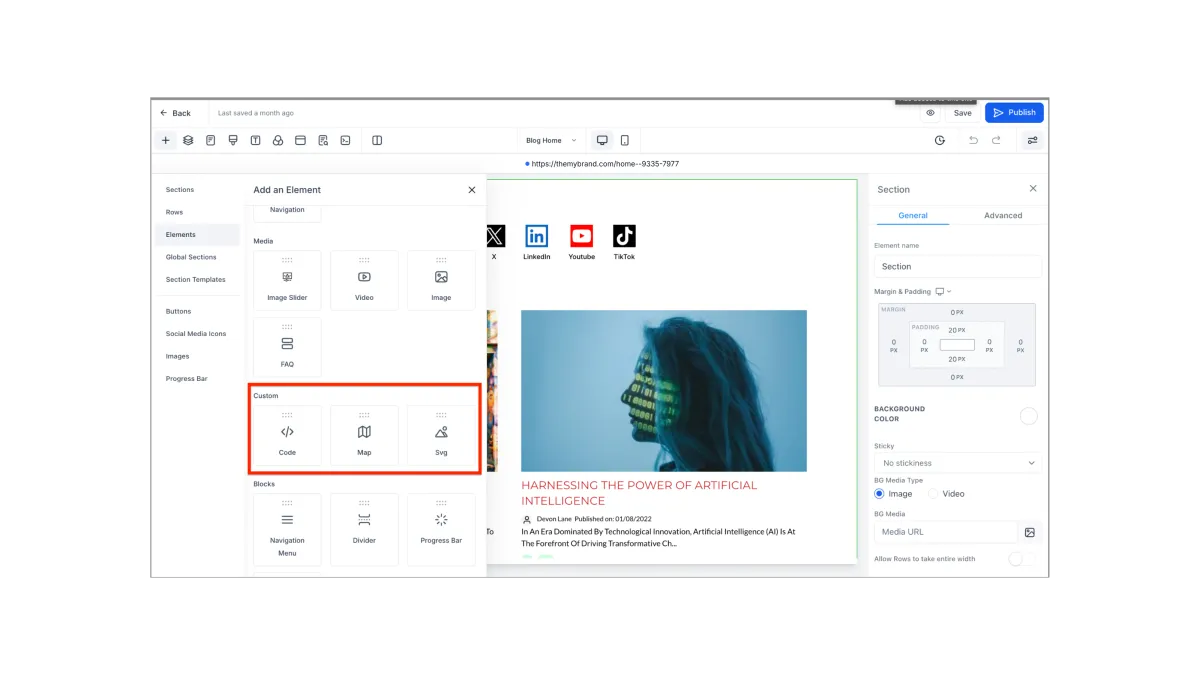Select Sections in left sidebar
Image resolution: width=1200 pixels, height=675 pixels.
coord(180,190)
